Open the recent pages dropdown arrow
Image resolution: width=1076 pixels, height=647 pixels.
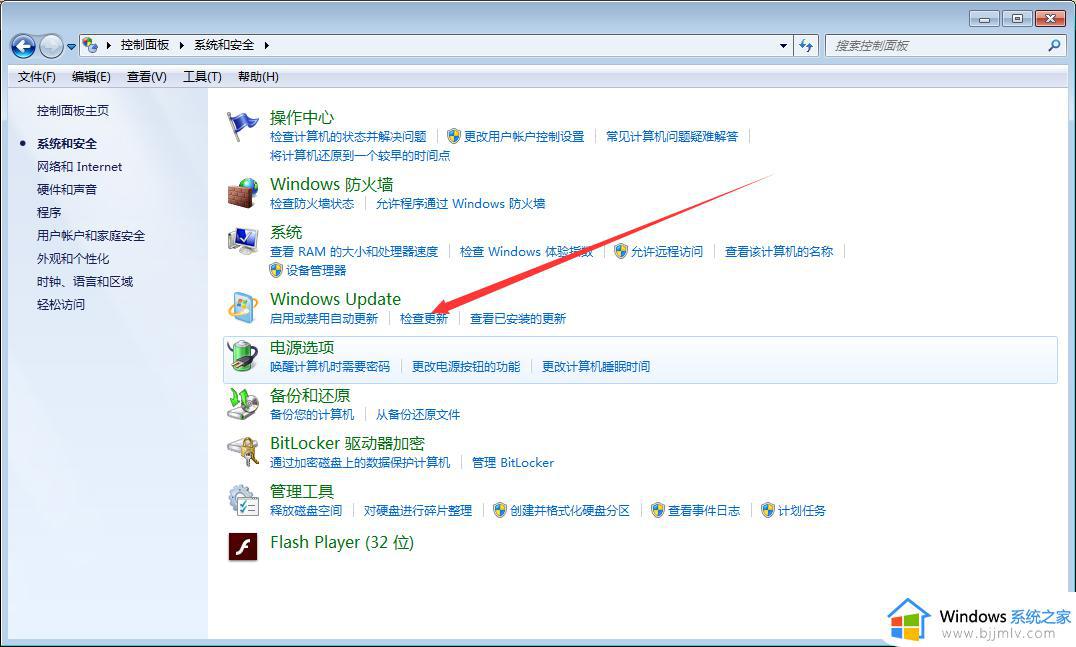pos(71,47)
